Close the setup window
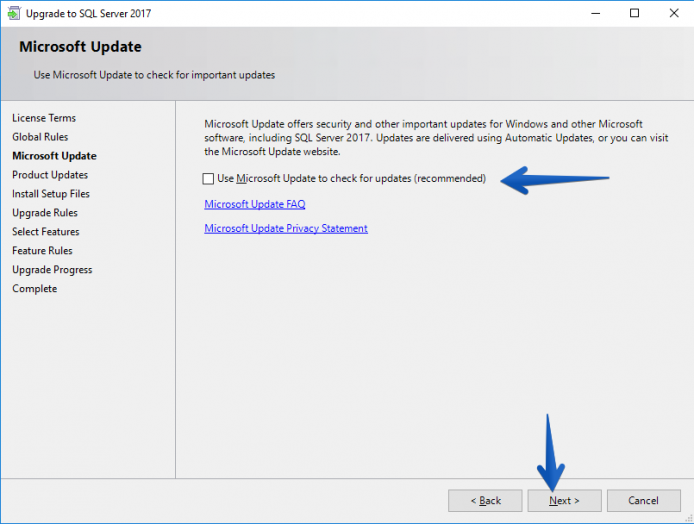Image resolution: width=694 pixels, height=524 pixels. (x=674, y=13)
